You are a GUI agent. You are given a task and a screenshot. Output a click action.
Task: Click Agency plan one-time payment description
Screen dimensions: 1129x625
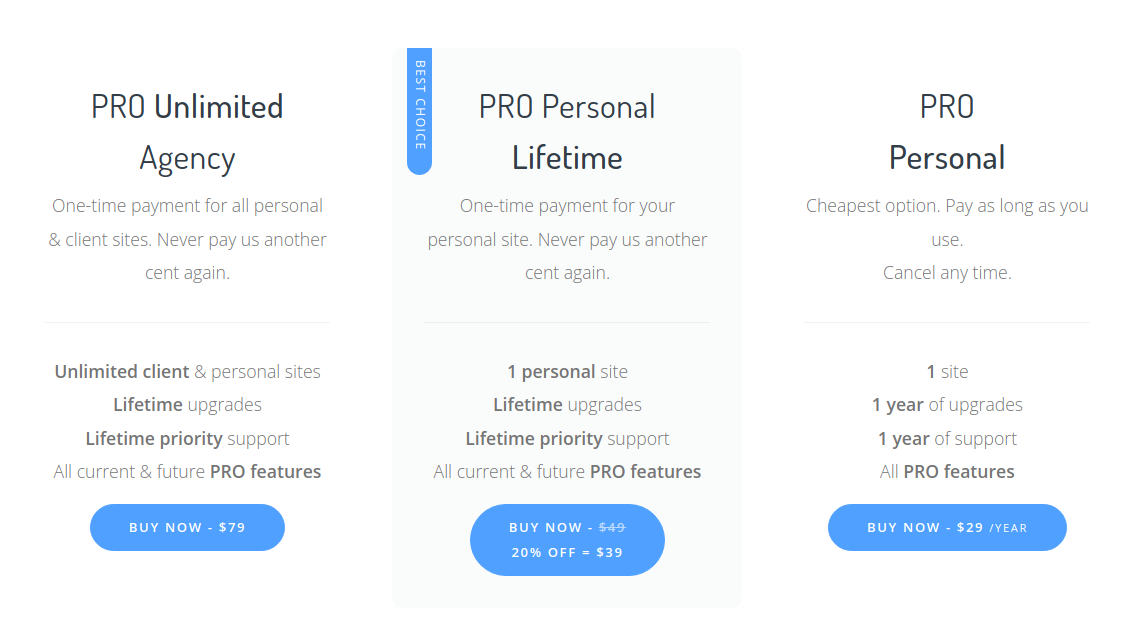coord(187,239)
